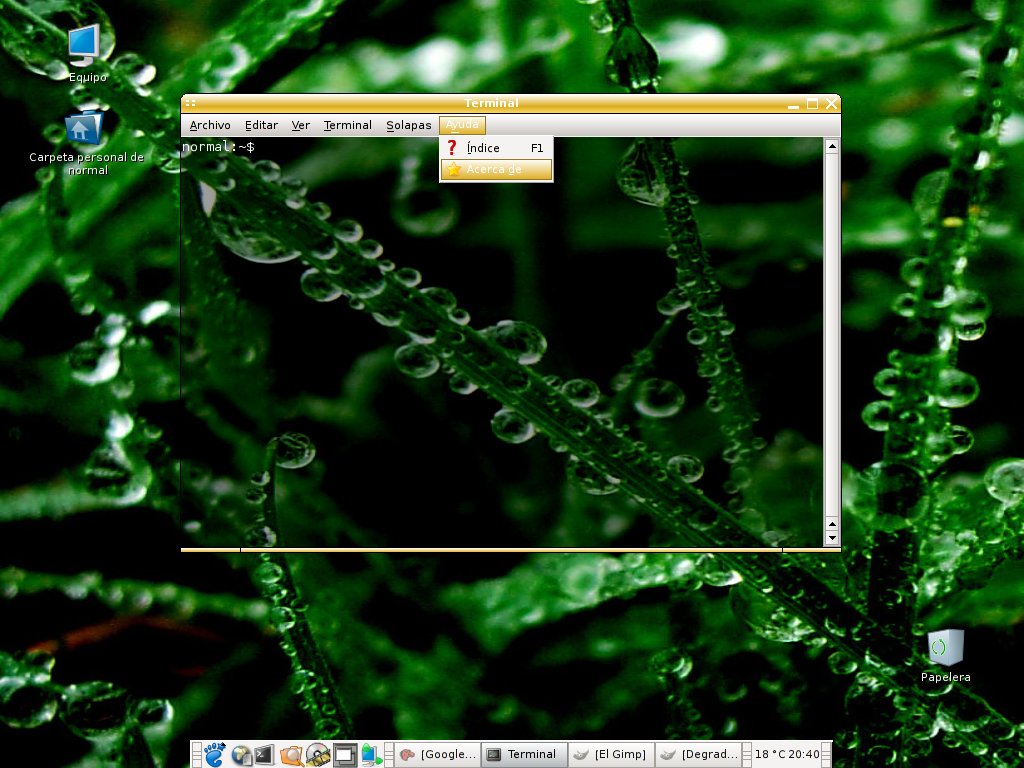Switch to the [Google... taskbar window

point(438,754)
